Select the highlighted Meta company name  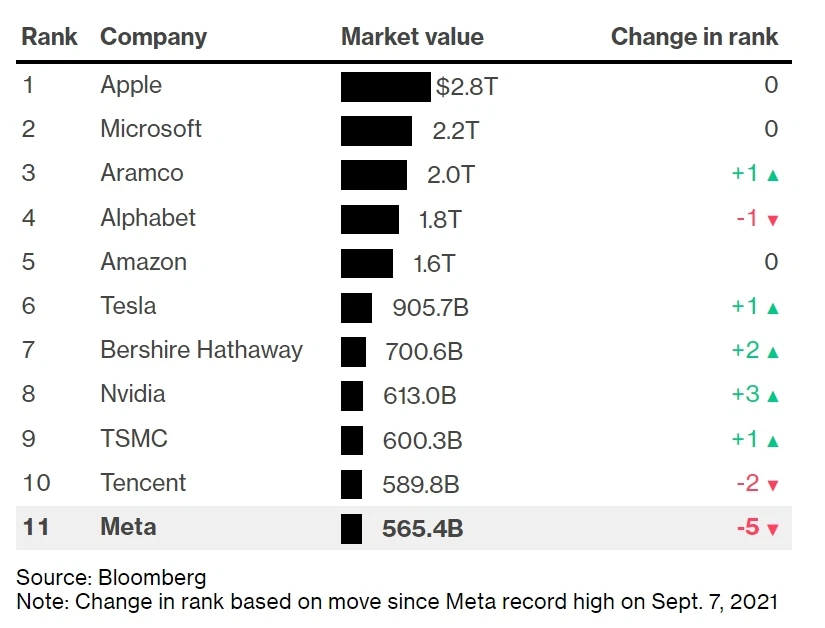128,527
